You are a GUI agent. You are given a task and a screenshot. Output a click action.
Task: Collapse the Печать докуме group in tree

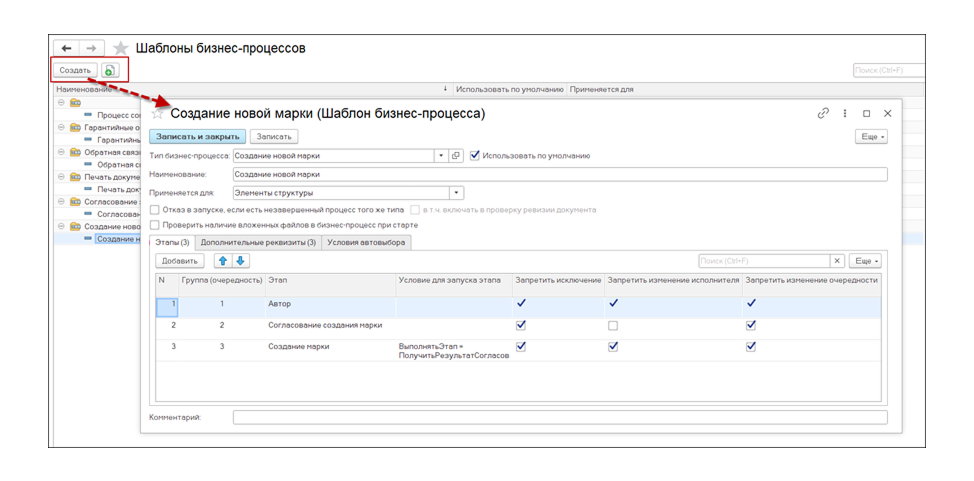61,176
